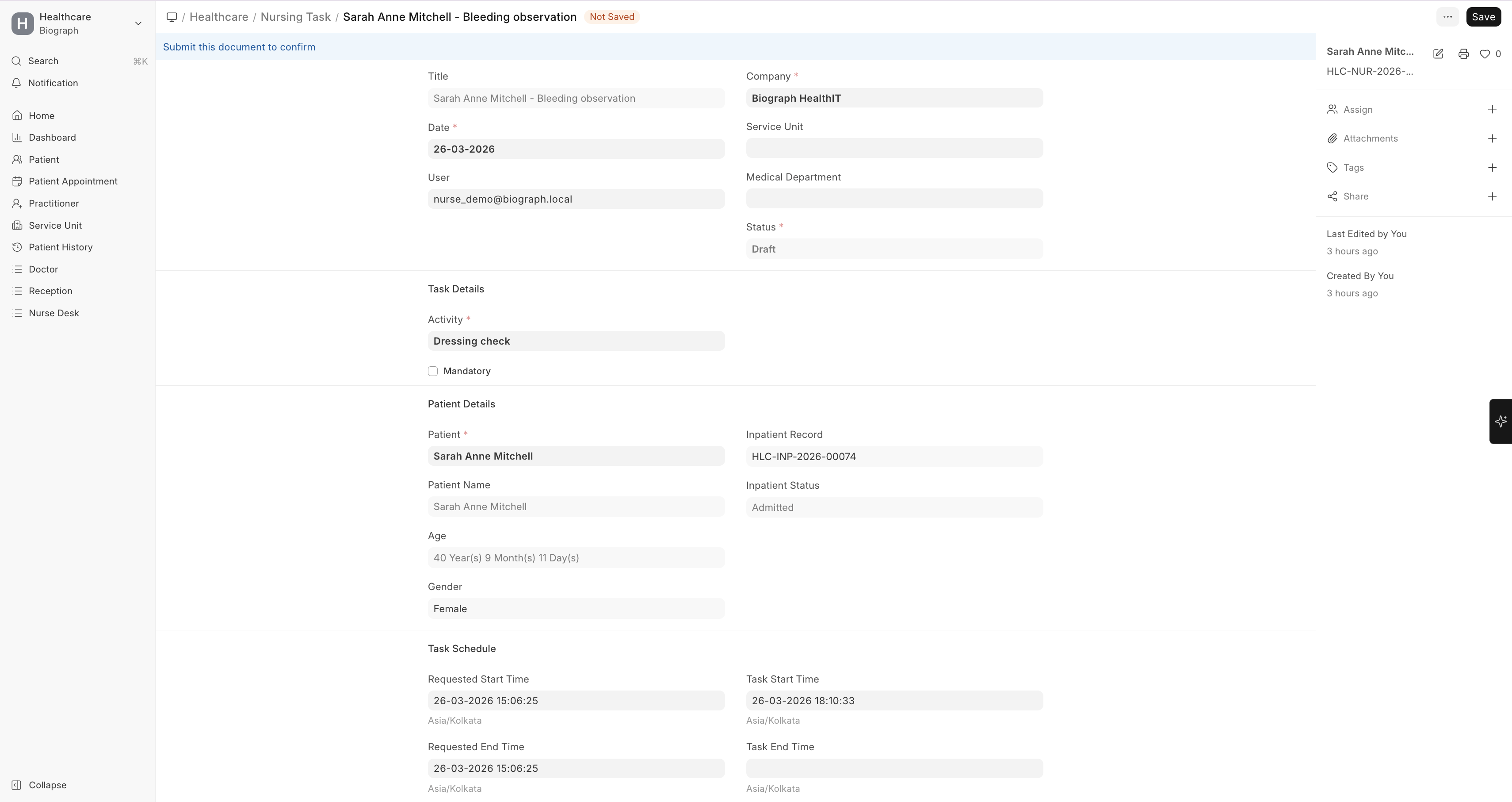Navigate to Nursing Task breadcrumb link
Viewport: 1512px width, 802px height.
pyautogui.click(x=295, y=17)
